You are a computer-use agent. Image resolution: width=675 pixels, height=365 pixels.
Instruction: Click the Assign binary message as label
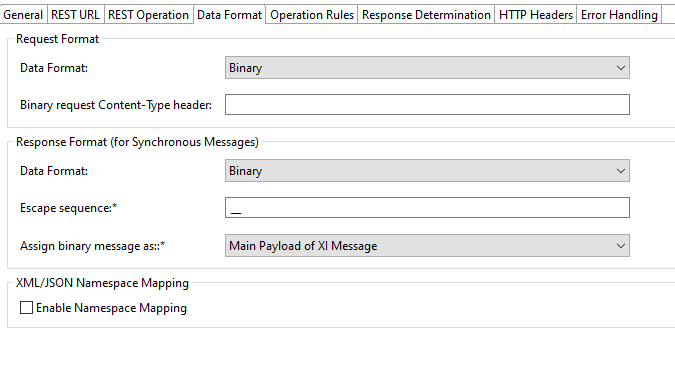93,246
